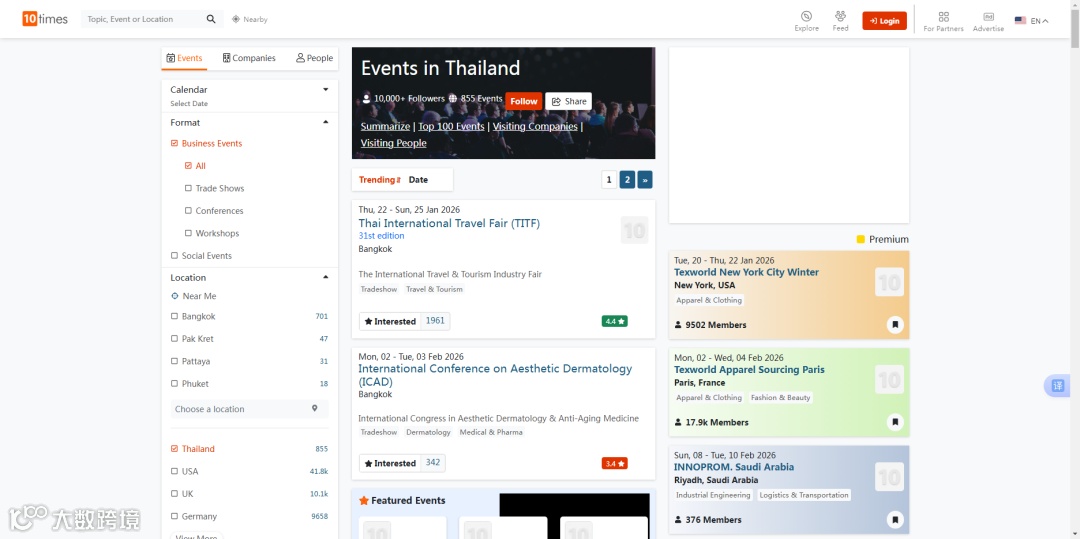Screen dimensions: 1080x539
Task: Click the Share button
Action: (569, 101)
